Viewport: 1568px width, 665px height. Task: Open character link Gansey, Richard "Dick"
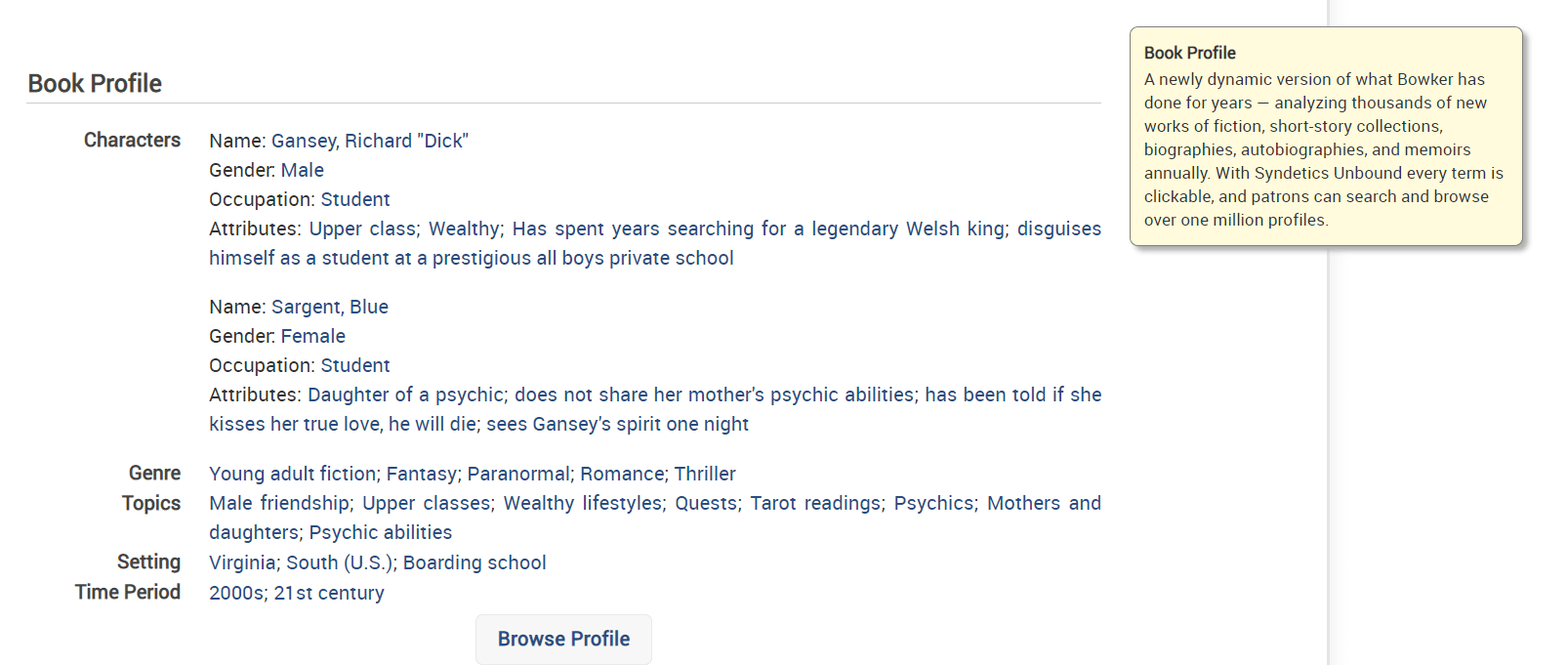tap(370, 141)
